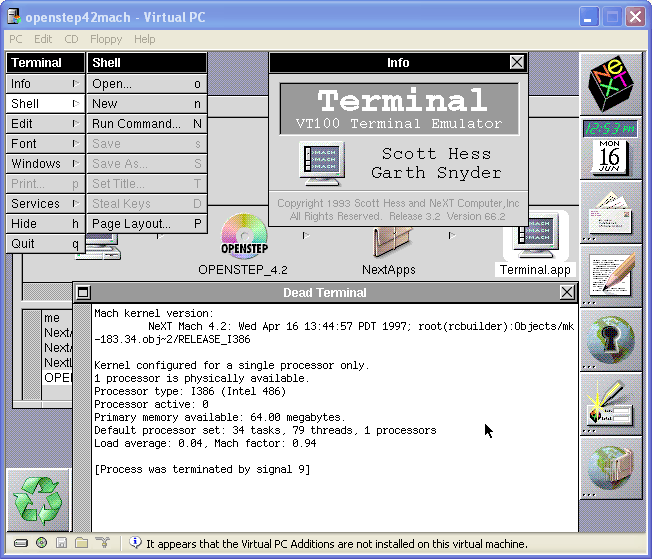Viewport: 652px width, 559px height.
Task: Click the clock and calendar dock tile
Action: pos(610,148)
